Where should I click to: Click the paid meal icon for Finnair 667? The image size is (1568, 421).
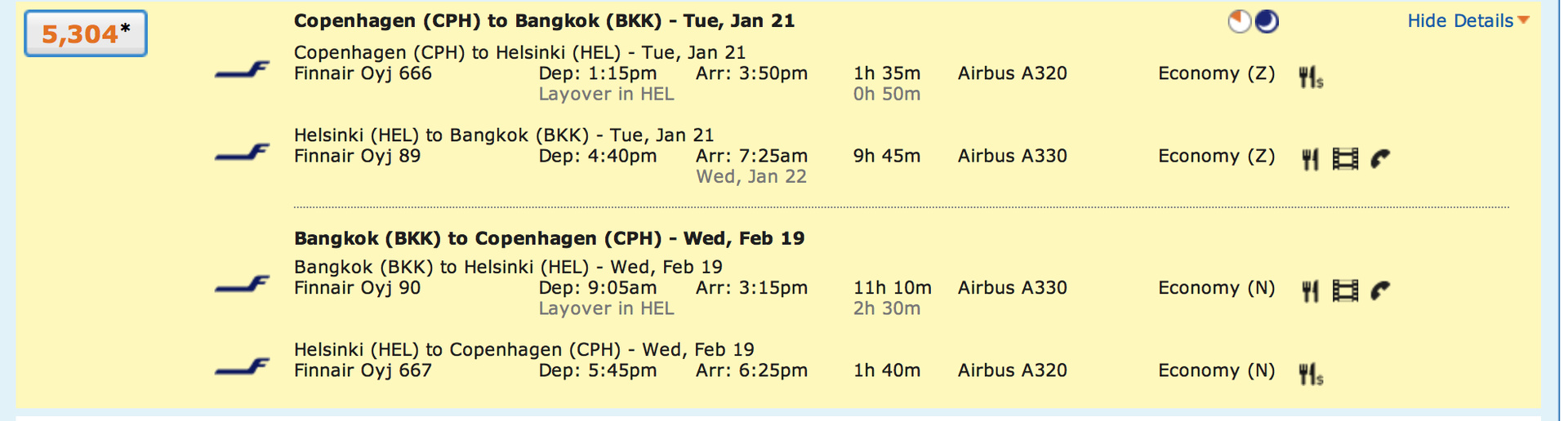pos(1310,374)
